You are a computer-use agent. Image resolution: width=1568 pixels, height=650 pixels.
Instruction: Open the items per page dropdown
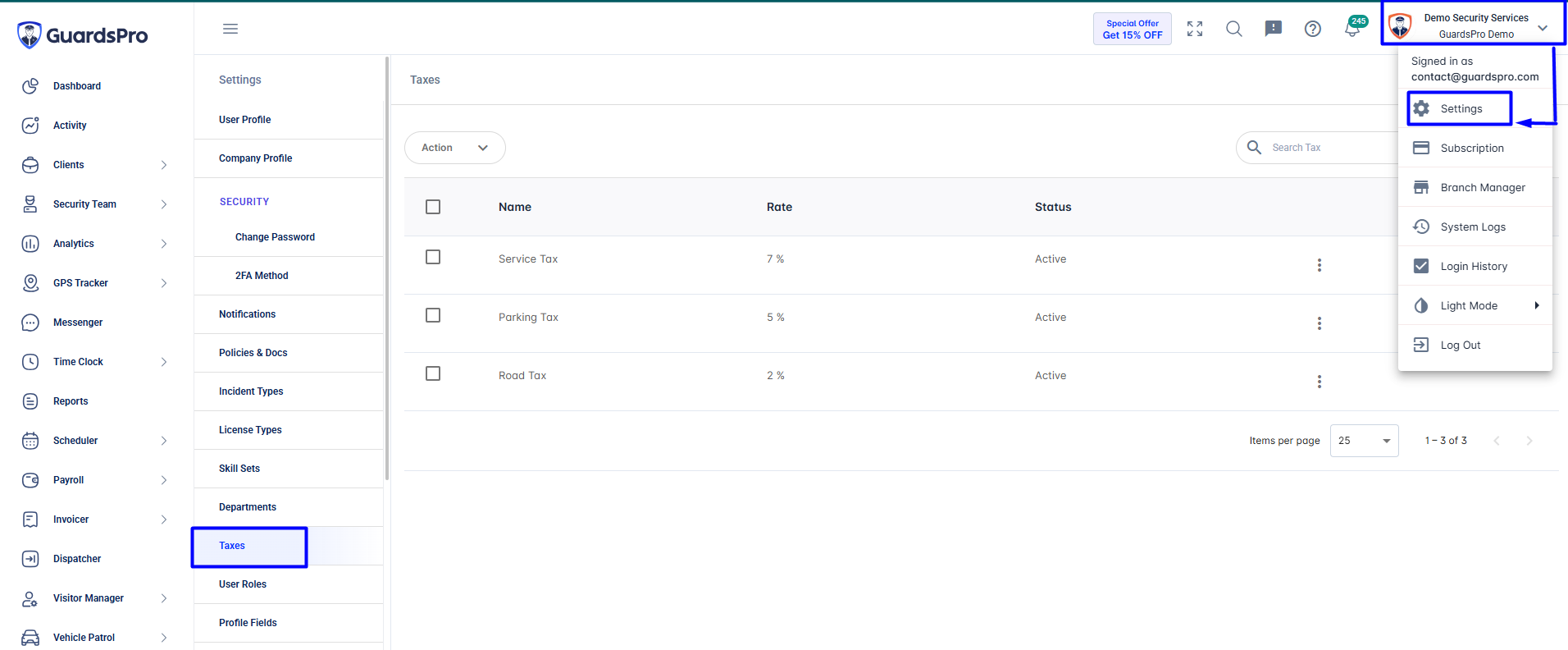click(1365, 441)
